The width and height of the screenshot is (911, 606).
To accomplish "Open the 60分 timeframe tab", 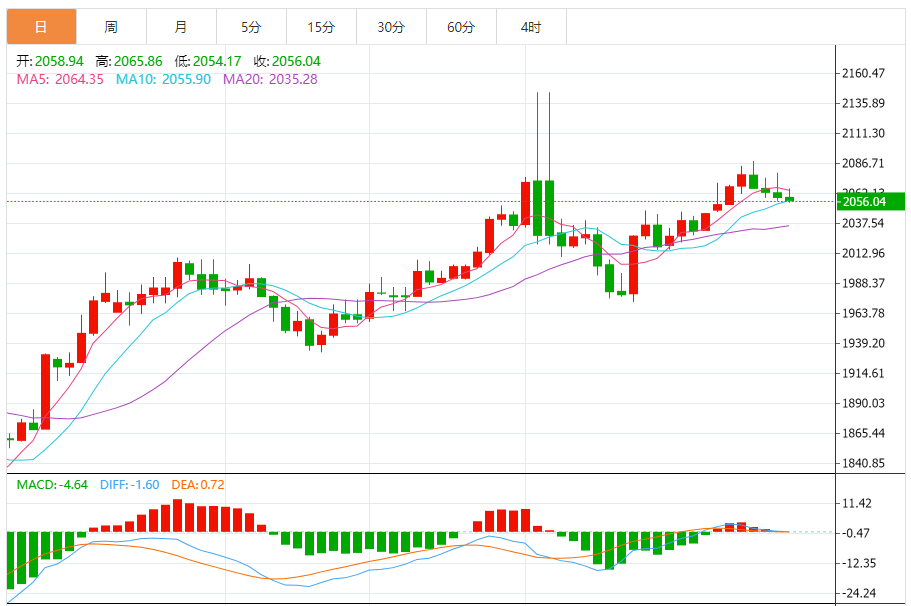I will click(461, 27).
